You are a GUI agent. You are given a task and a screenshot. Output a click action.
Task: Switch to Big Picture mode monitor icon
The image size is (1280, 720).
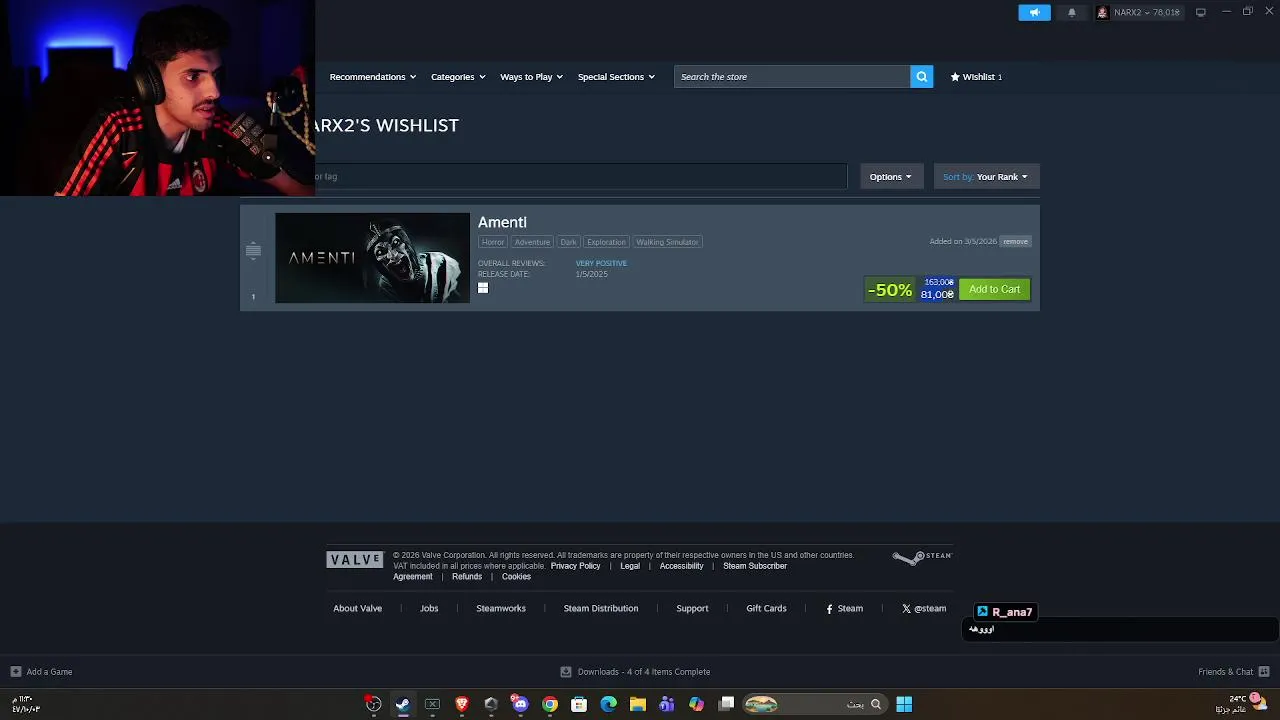tap(1200, 12)
